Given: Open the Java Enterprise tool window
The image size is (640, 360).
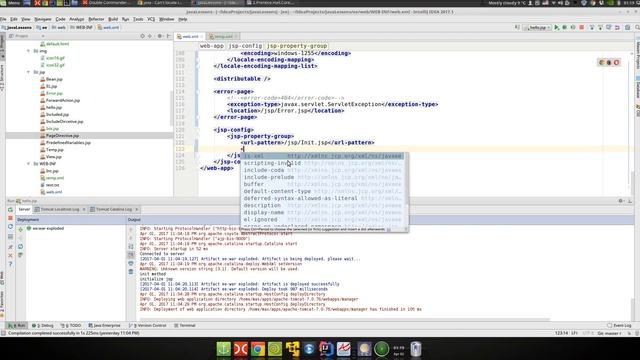Looking at the screenshot, I should (104, 326).
